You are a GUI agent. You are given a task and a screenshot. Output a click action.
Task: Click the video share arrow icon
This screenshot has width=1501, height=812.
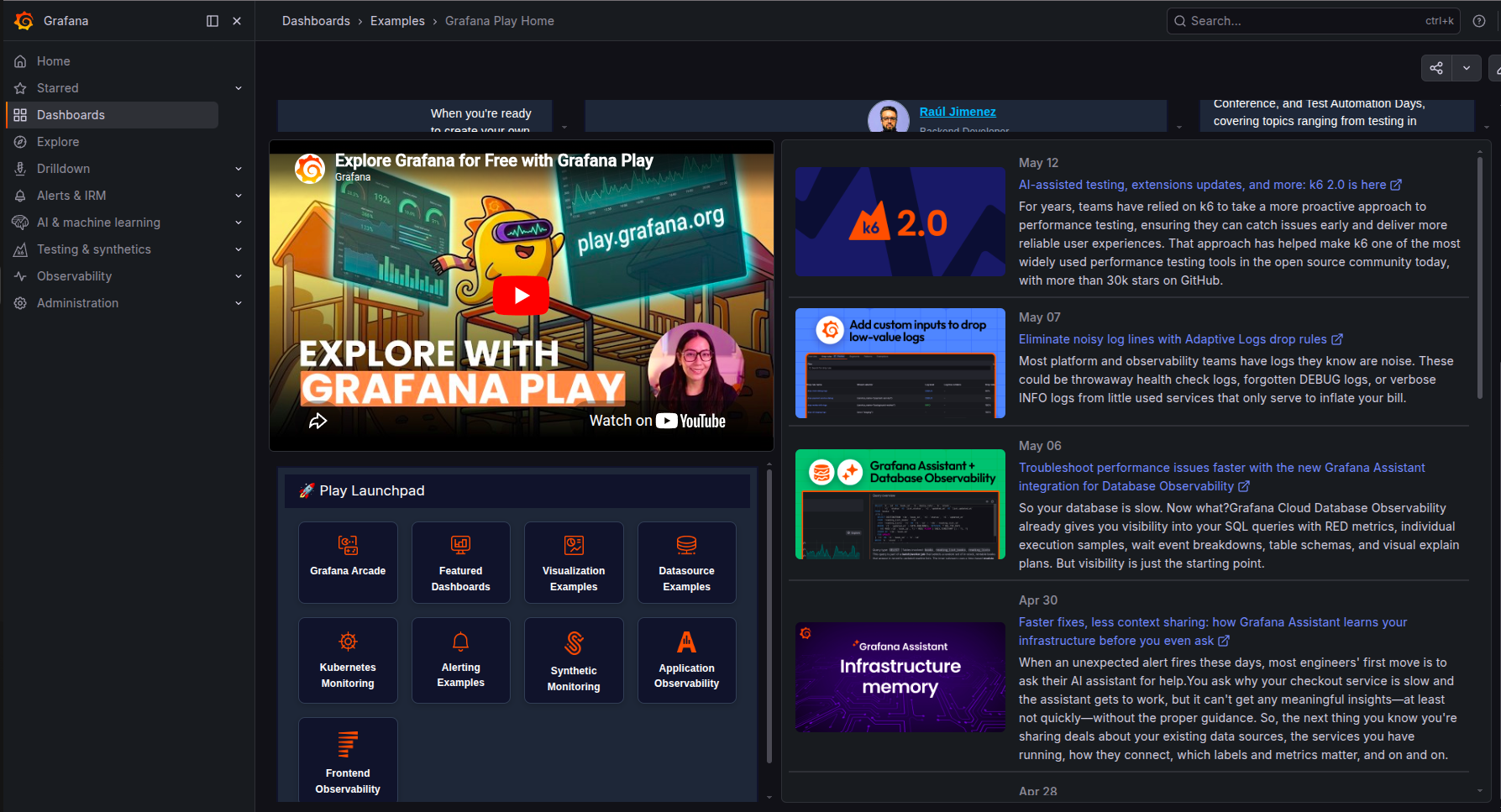318,421
